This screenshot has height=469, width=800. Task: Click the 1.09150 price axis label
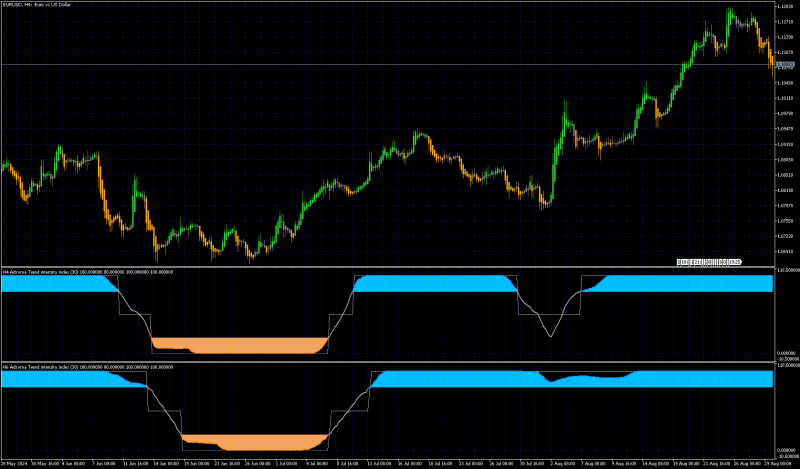[785, 144]
